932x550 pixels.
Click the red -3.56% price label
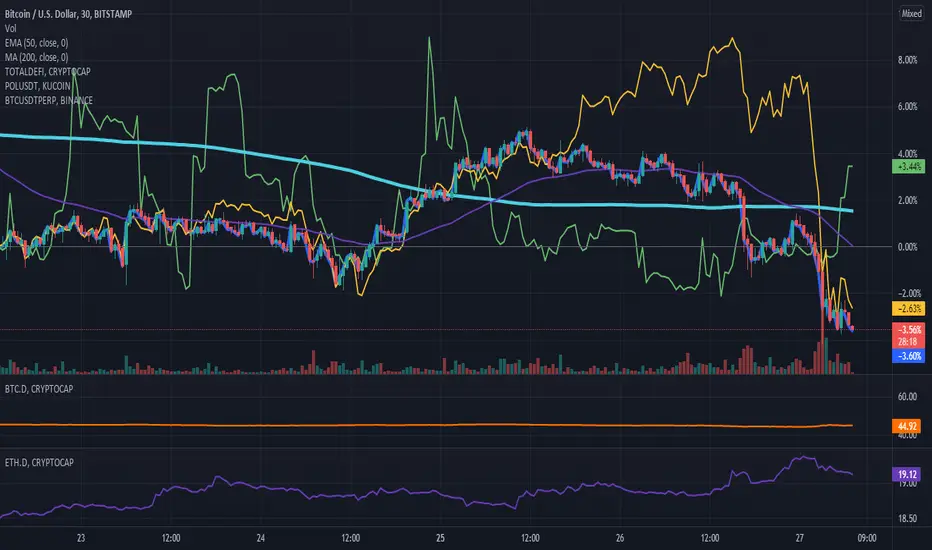909,329
